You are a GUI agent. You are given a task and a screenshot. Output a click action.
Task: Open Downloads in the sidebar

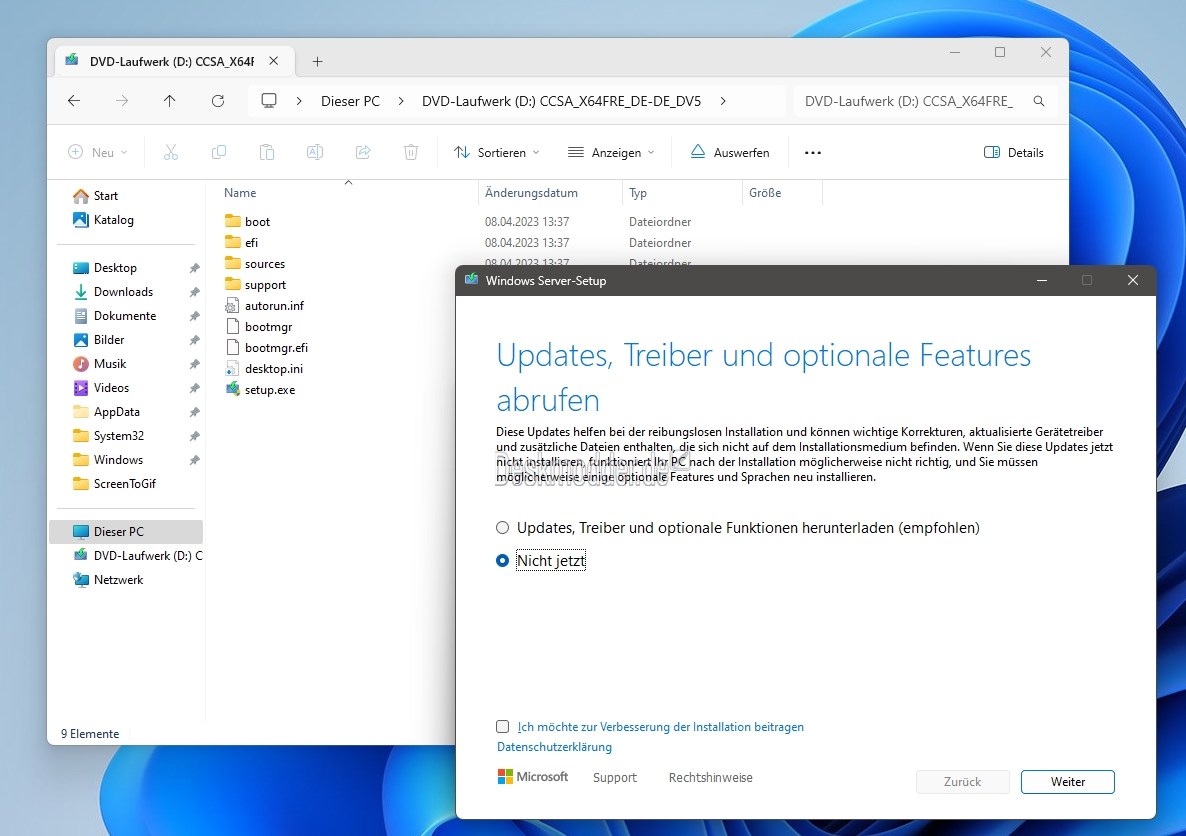pyautogui.click(x=113, y=292)
